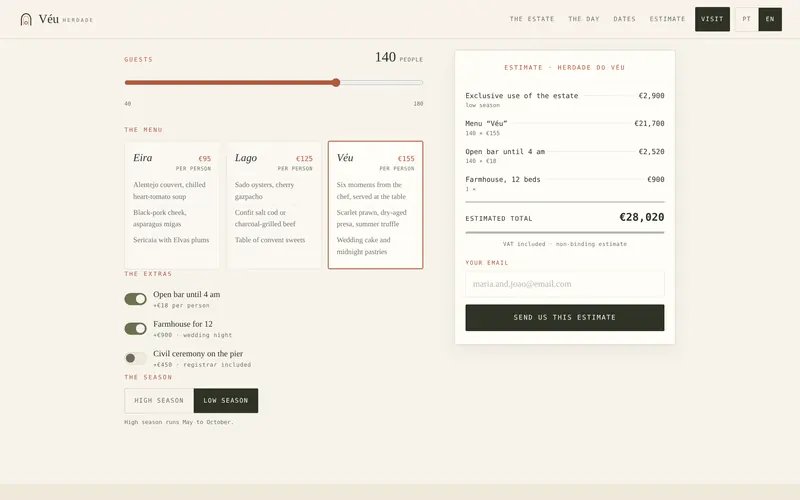Go to The Day section
The height and width of the screenshot is (500, 800).
coord(584,19)
